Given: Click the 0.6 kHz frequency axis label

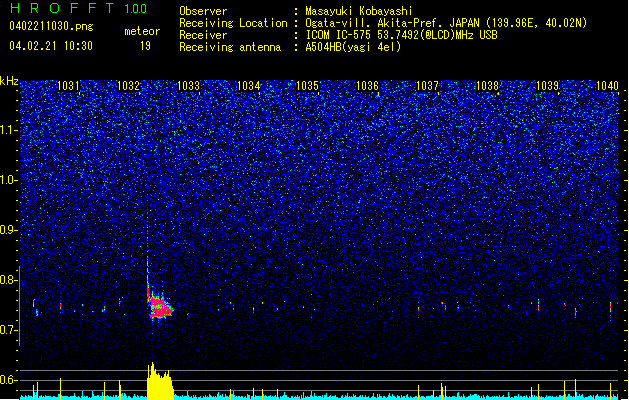Looking at the screenshot, I should [9, 380].
